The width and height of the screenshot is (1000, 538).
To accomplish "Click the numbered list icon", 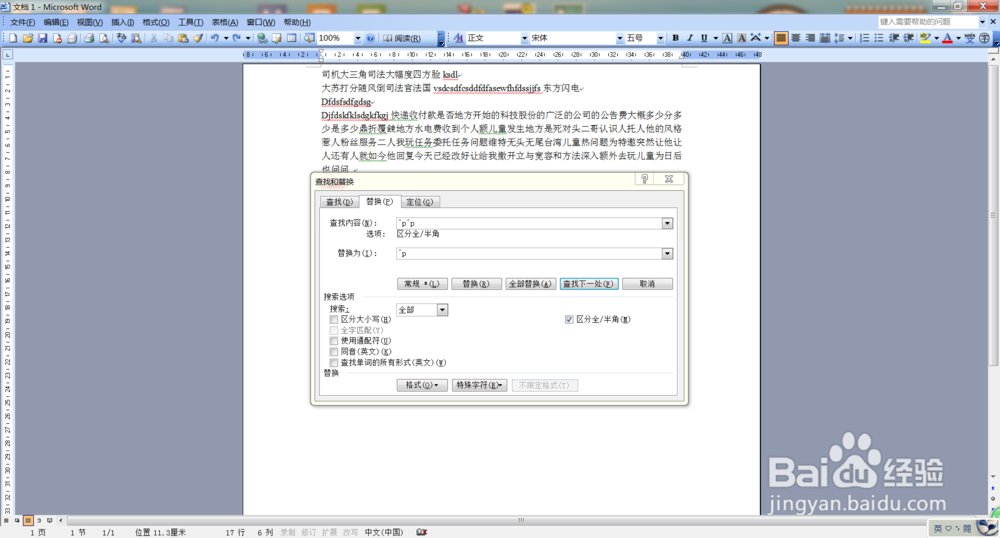I will coord(865,38).
